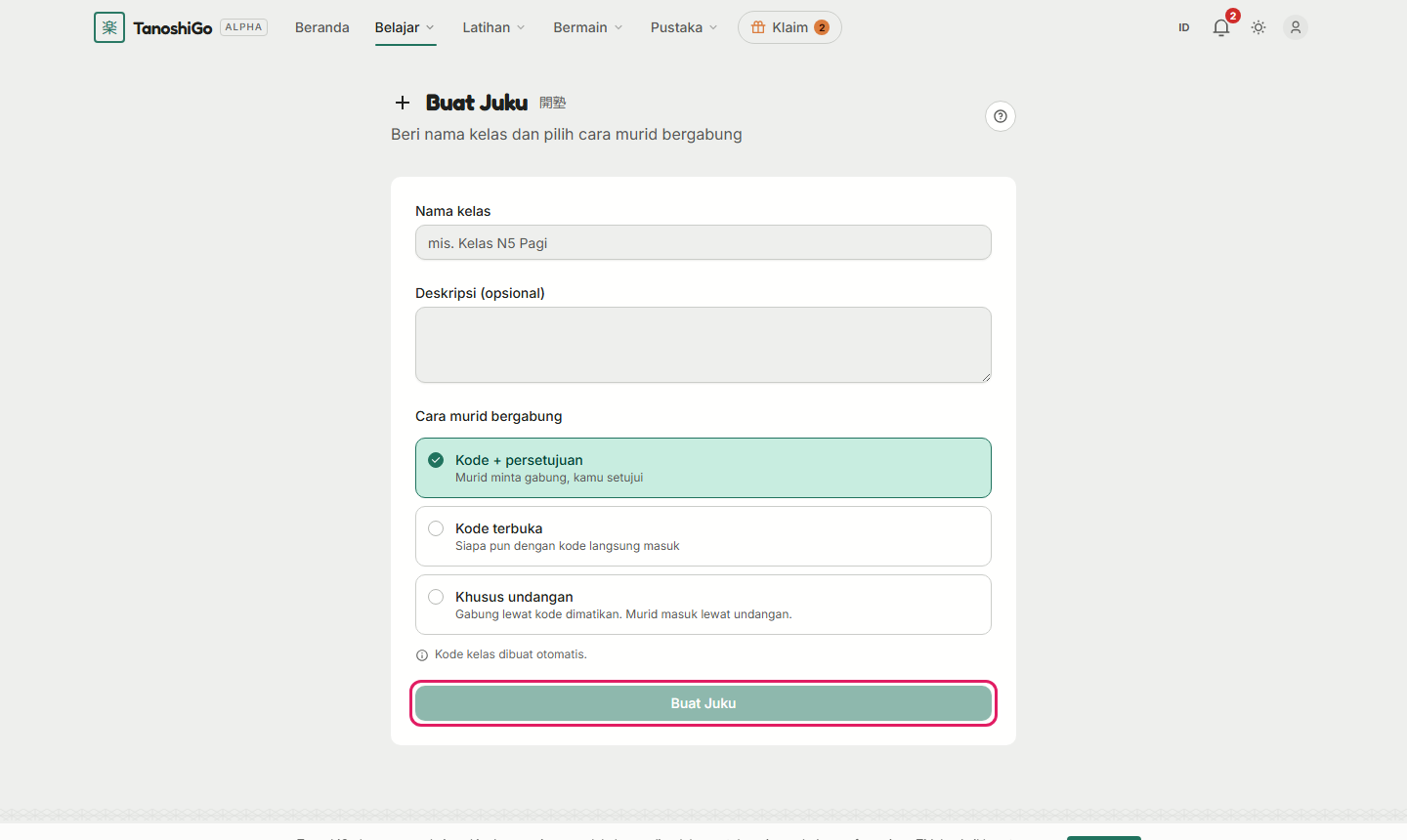1407x840 pixels.
Task: Click the plus icon beside Buat Juku
Action: pyautogui.click(x=403, y=103)
